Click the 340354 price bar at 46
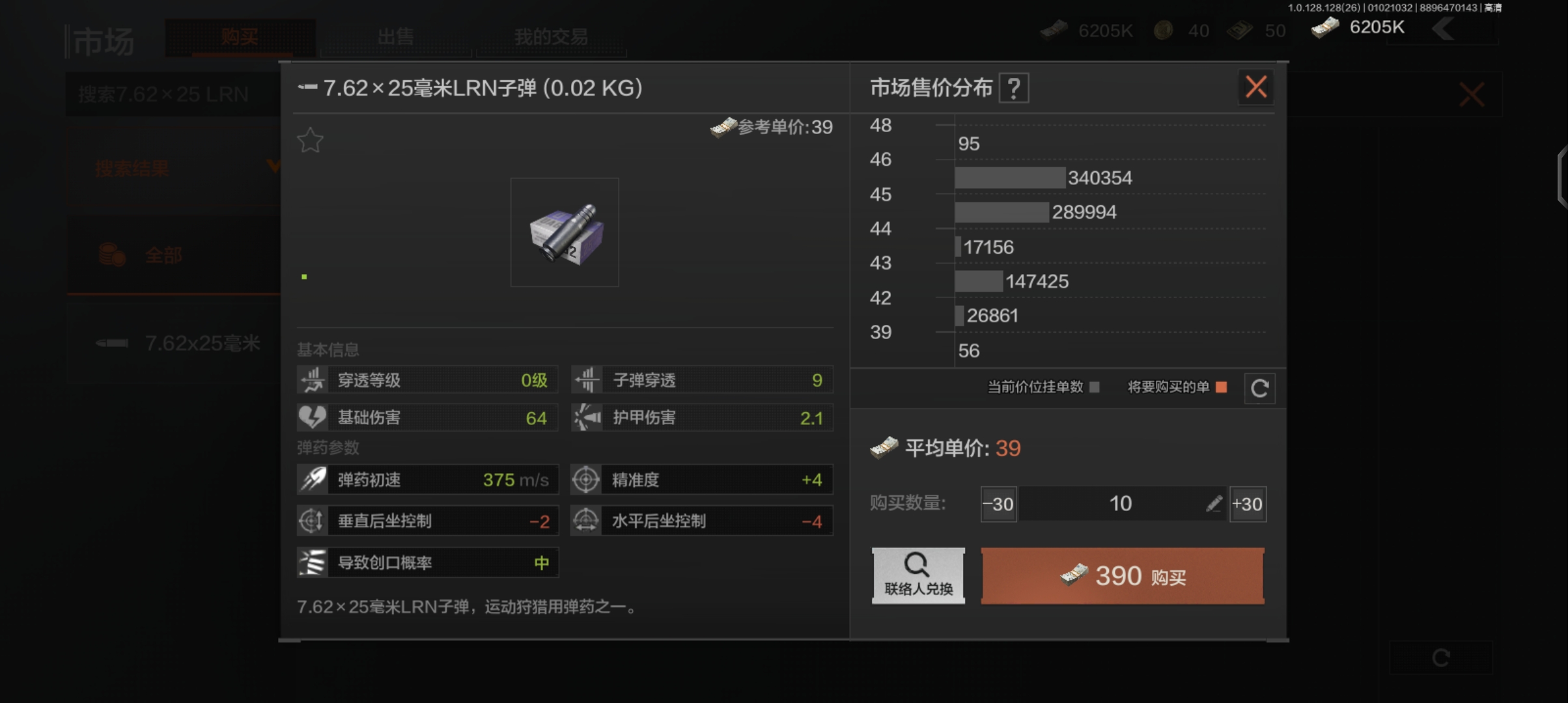 pyautogui.click(x=1010, y=178)
